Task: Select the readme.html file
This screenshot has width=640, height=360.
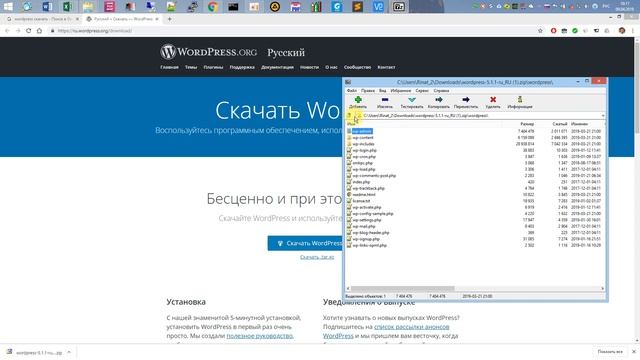Action: point(364,195)
